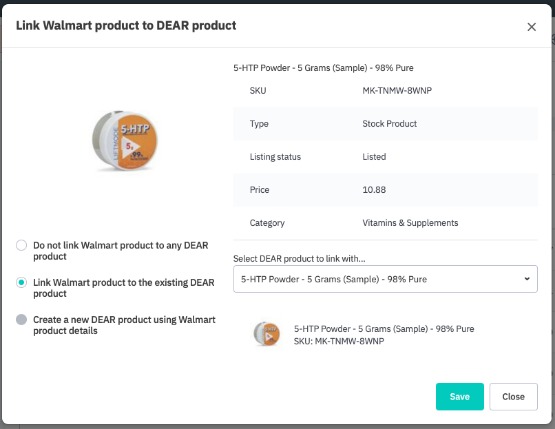The width and height of the screenshot is (555, 429).
Task: Click the Listed status value
Action: [374, 157]
